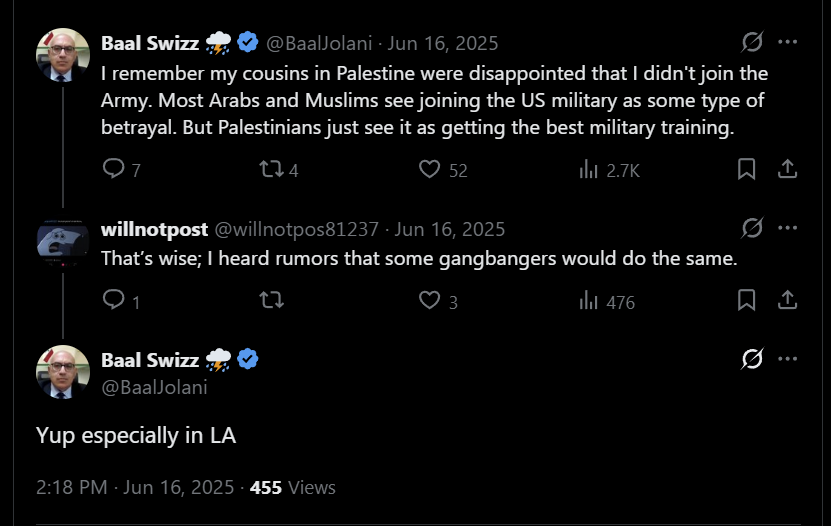Reply to the first Baal Swizz tweet

114,170
